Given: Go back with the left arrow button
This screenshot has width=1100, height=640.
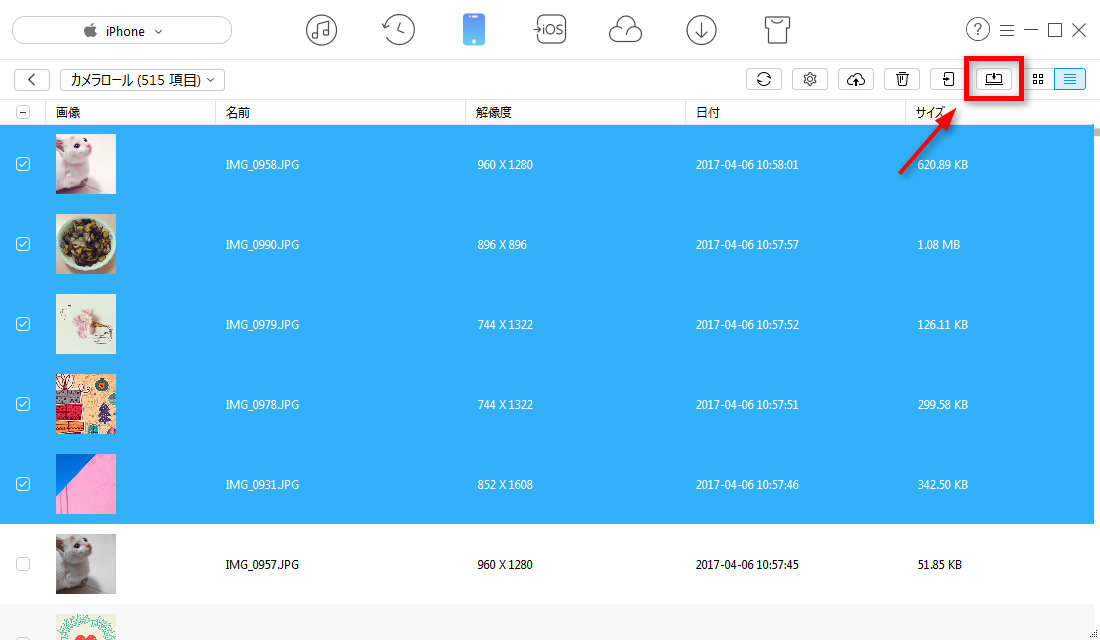Looking at the screenshot, I should [32, 79].
